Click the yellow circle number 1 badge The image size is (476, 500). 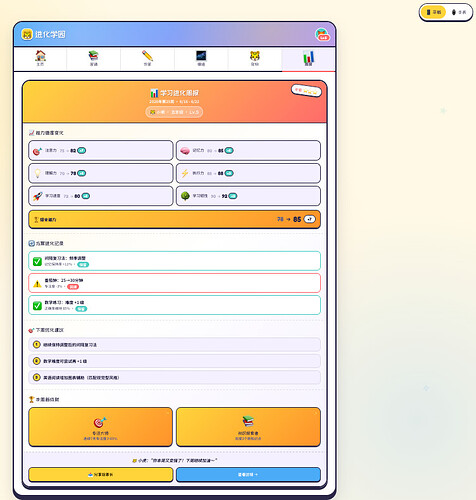(37, 345)
